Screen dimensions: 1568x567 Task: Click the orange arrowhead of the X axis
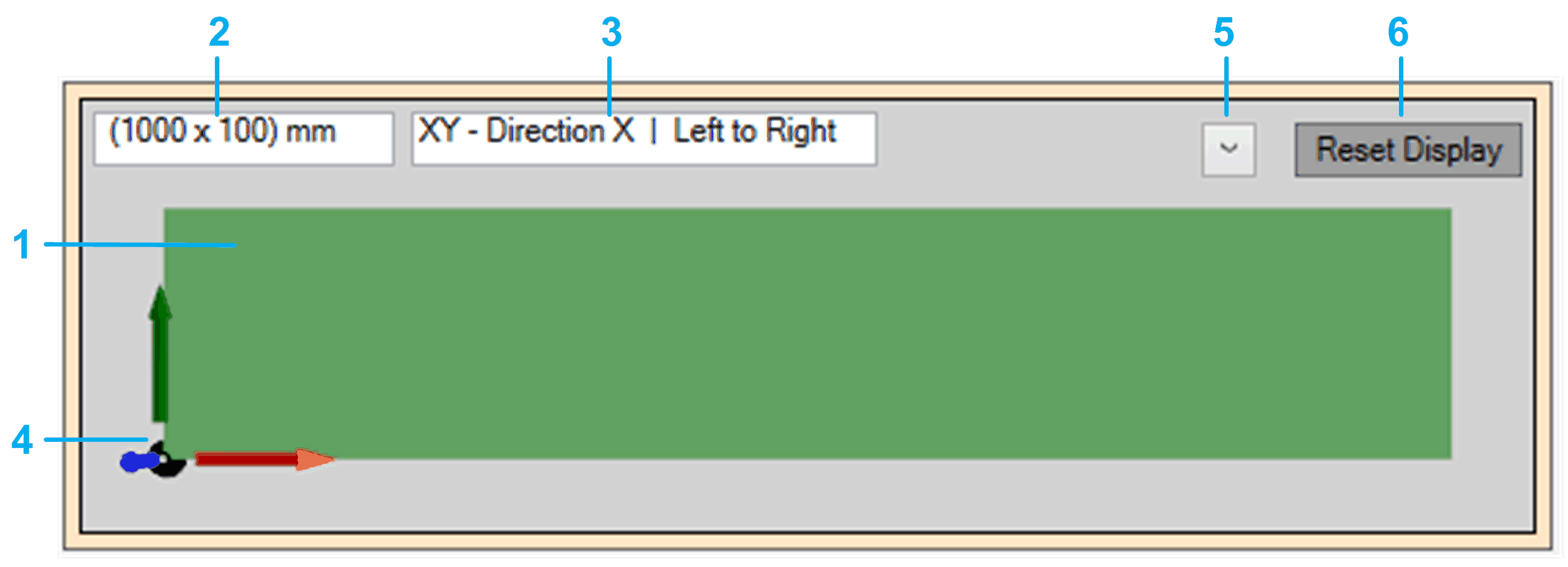point(314,459)
